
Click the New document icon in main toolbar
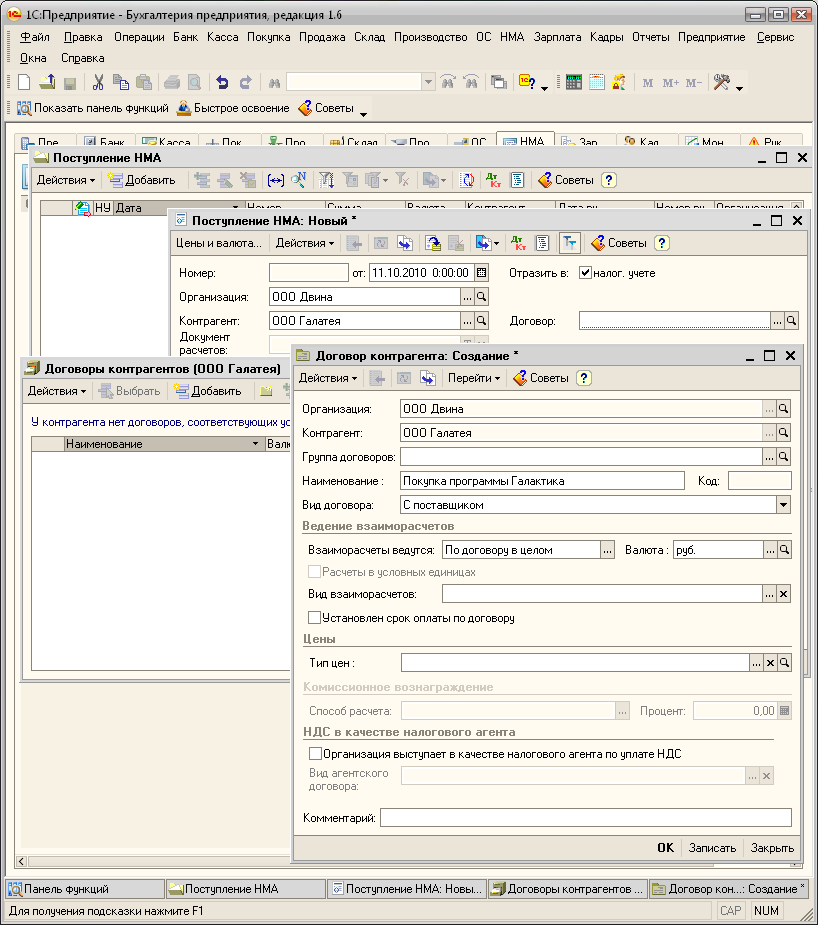click(x=24, y=82)
